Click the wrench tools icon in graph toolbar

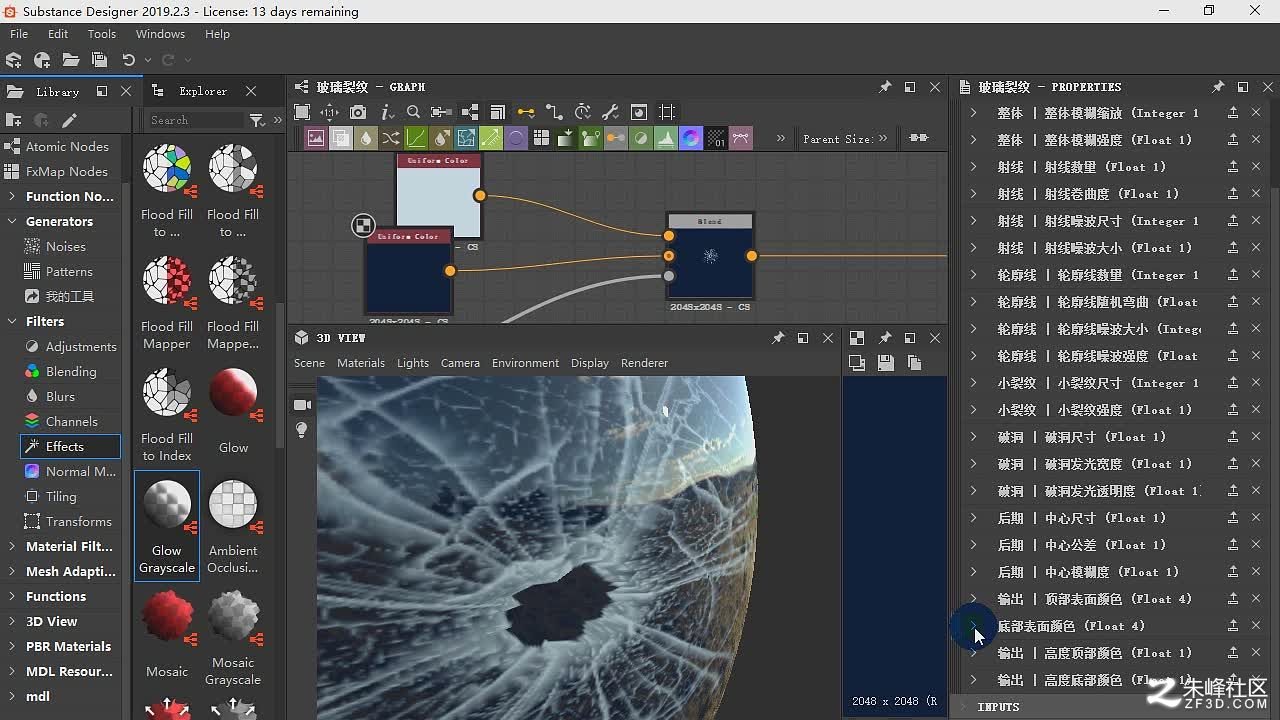coord(610,112)
